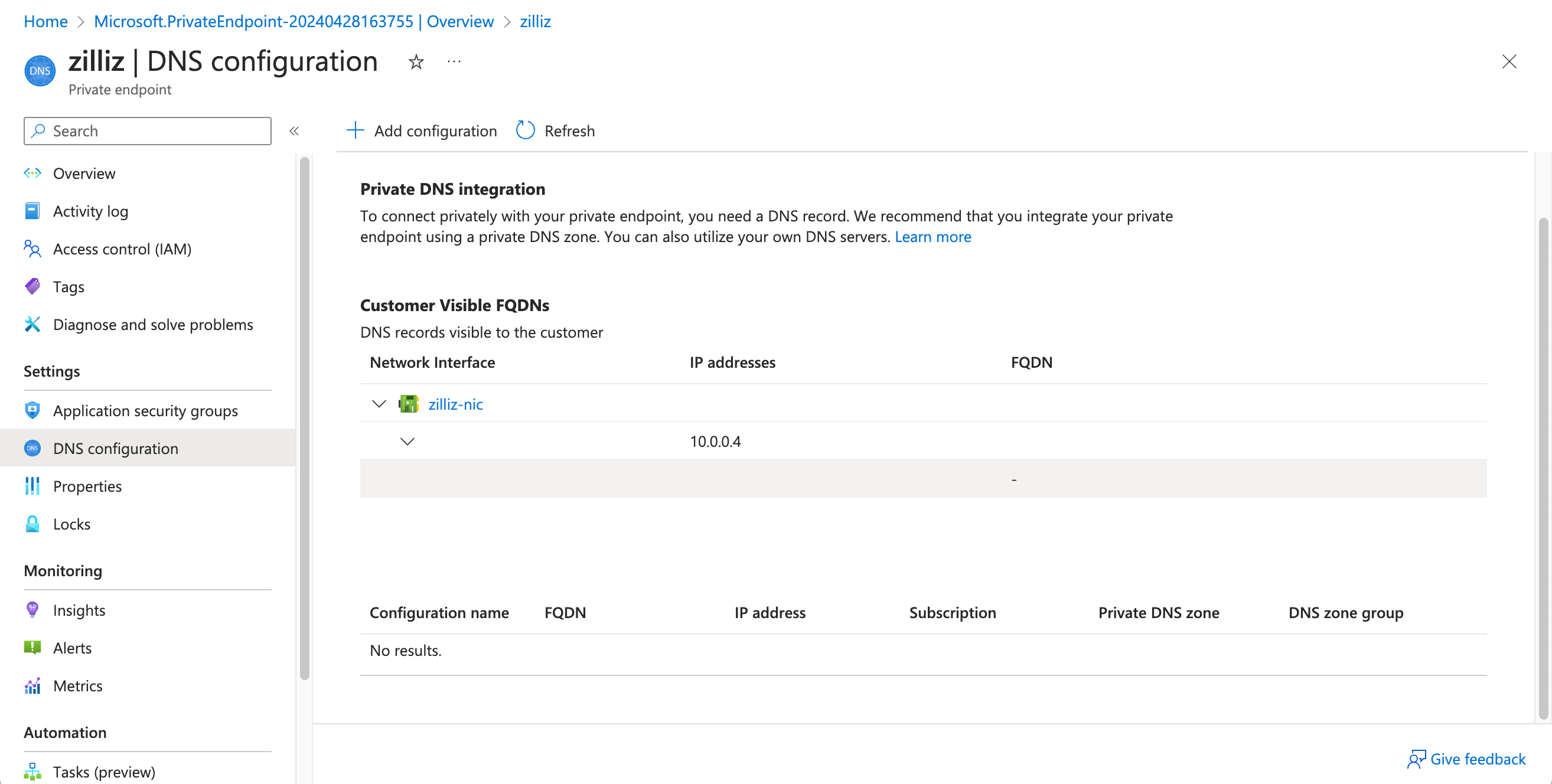This screenshot has width=1552, height=784.
Task: Open Diagnose and solve problems
Action: [x=152, y=325]
